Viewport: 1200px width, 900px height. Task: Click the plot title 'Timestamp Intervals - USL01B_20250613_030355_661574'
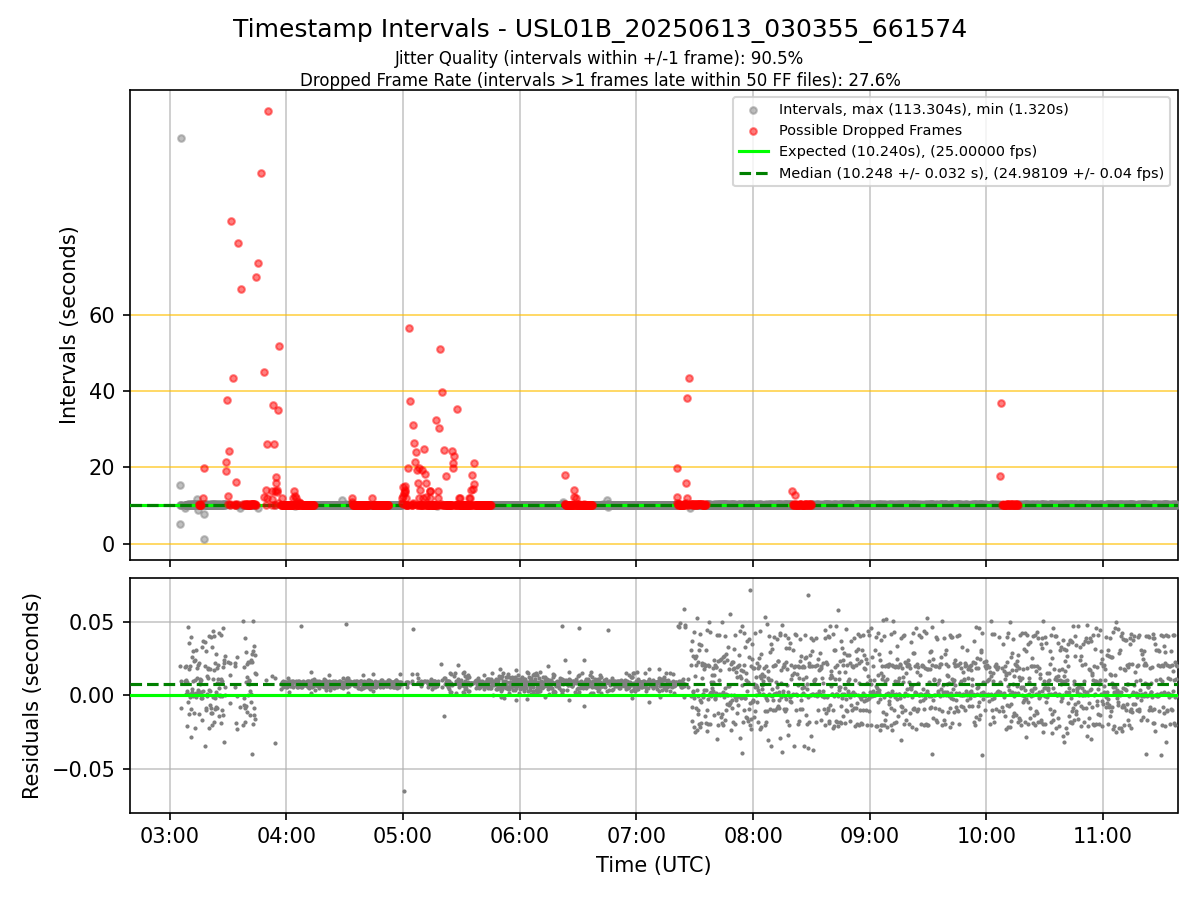[x=600, y=29]
